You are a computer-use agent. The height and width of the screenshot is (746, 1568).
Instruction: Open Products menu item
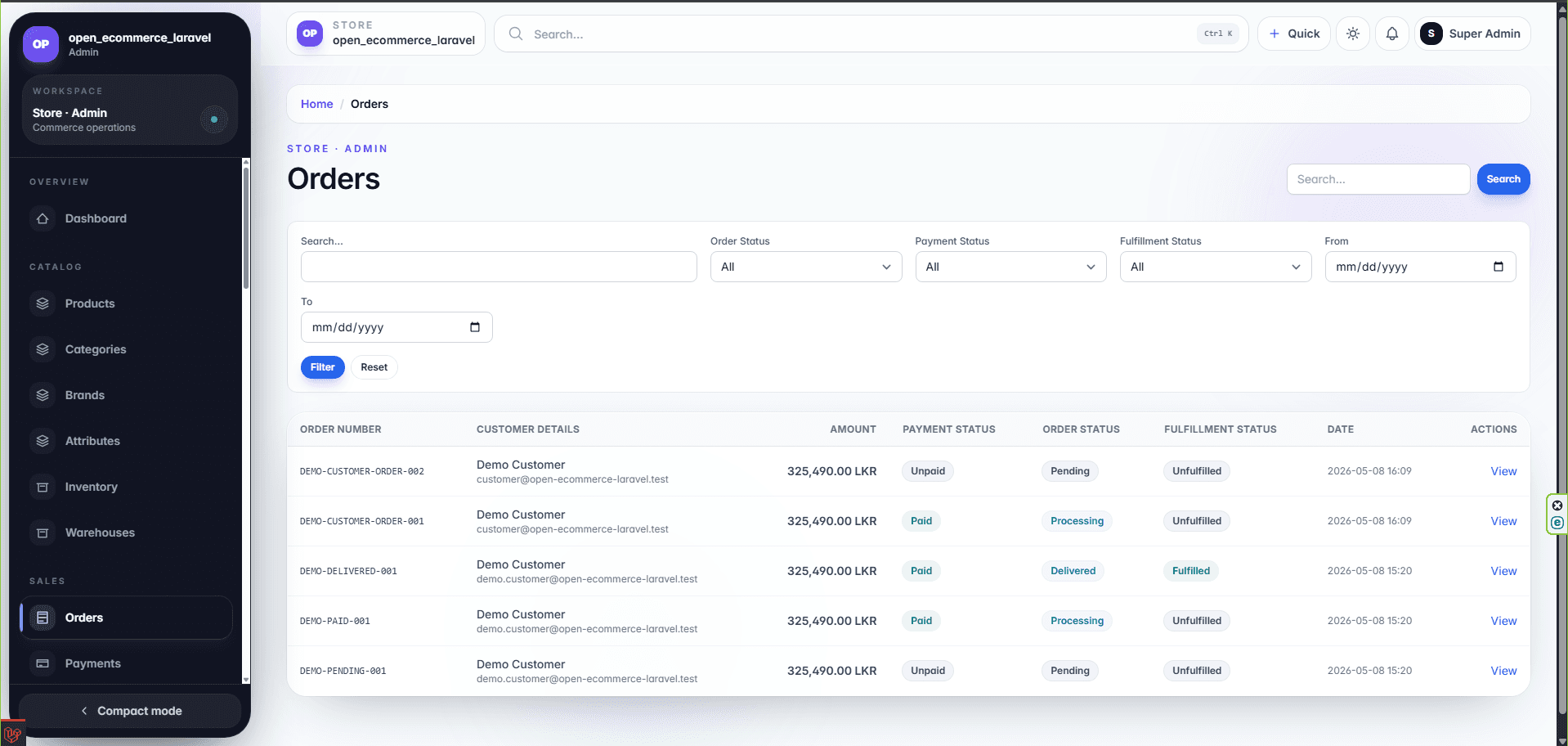click(126, 303)
